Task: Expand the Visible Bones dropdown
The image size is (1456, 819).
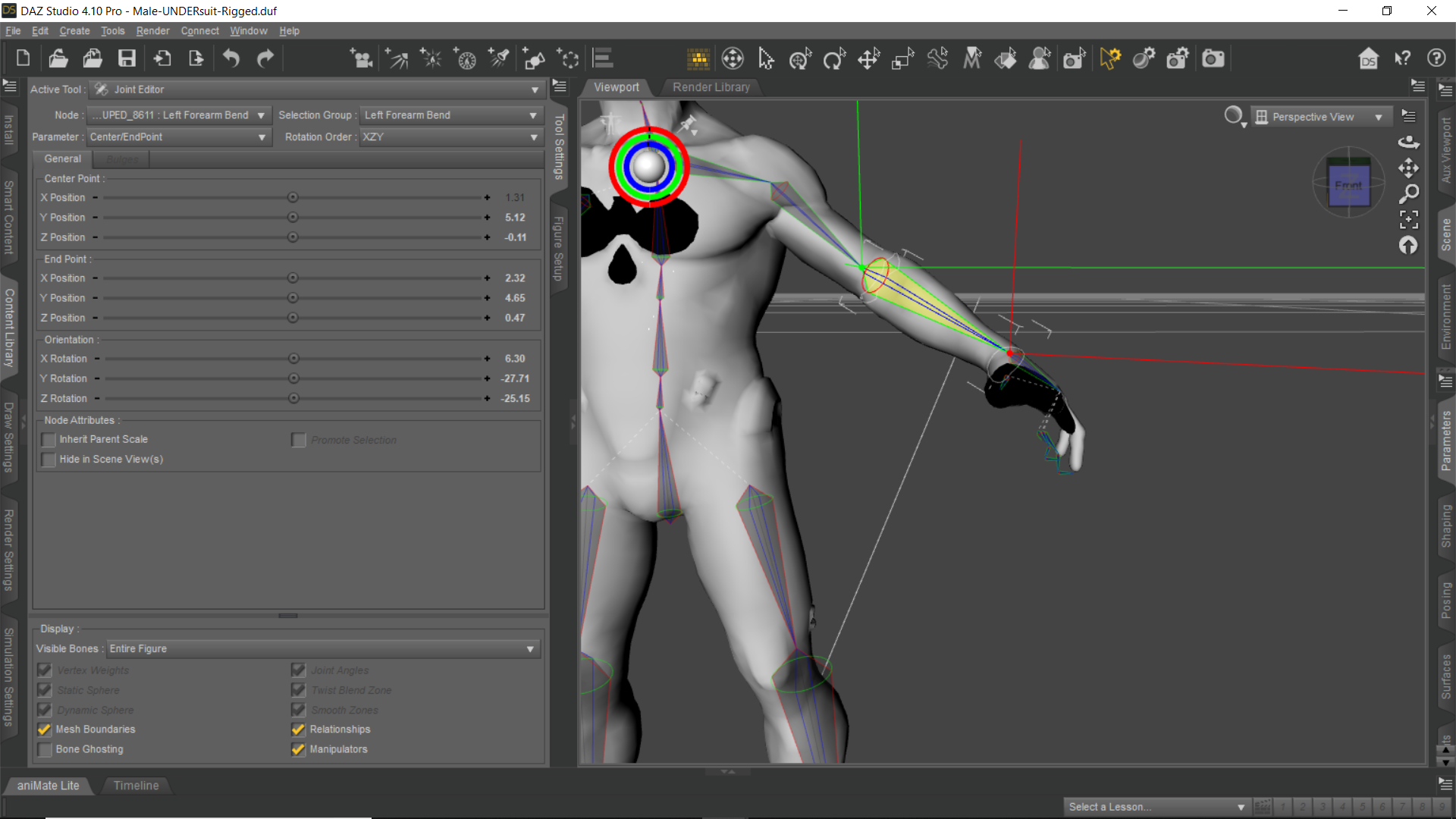Action: [322, 649]
